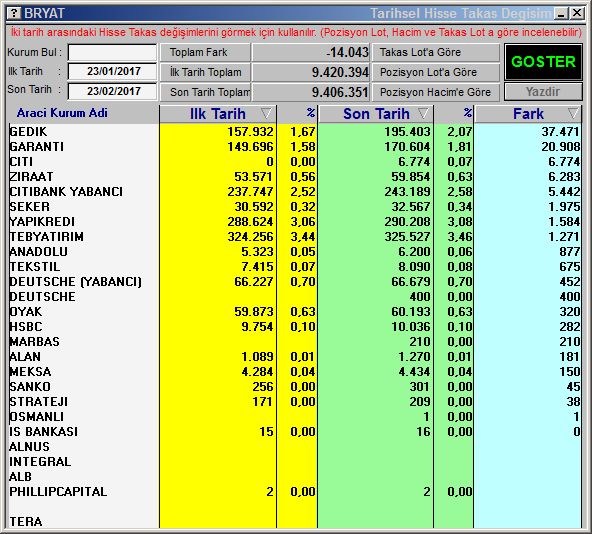The height and width of the screenshot is (534, 592).
Task: Open the Son Tarih column sort arrow
Action: pos(424,113)
